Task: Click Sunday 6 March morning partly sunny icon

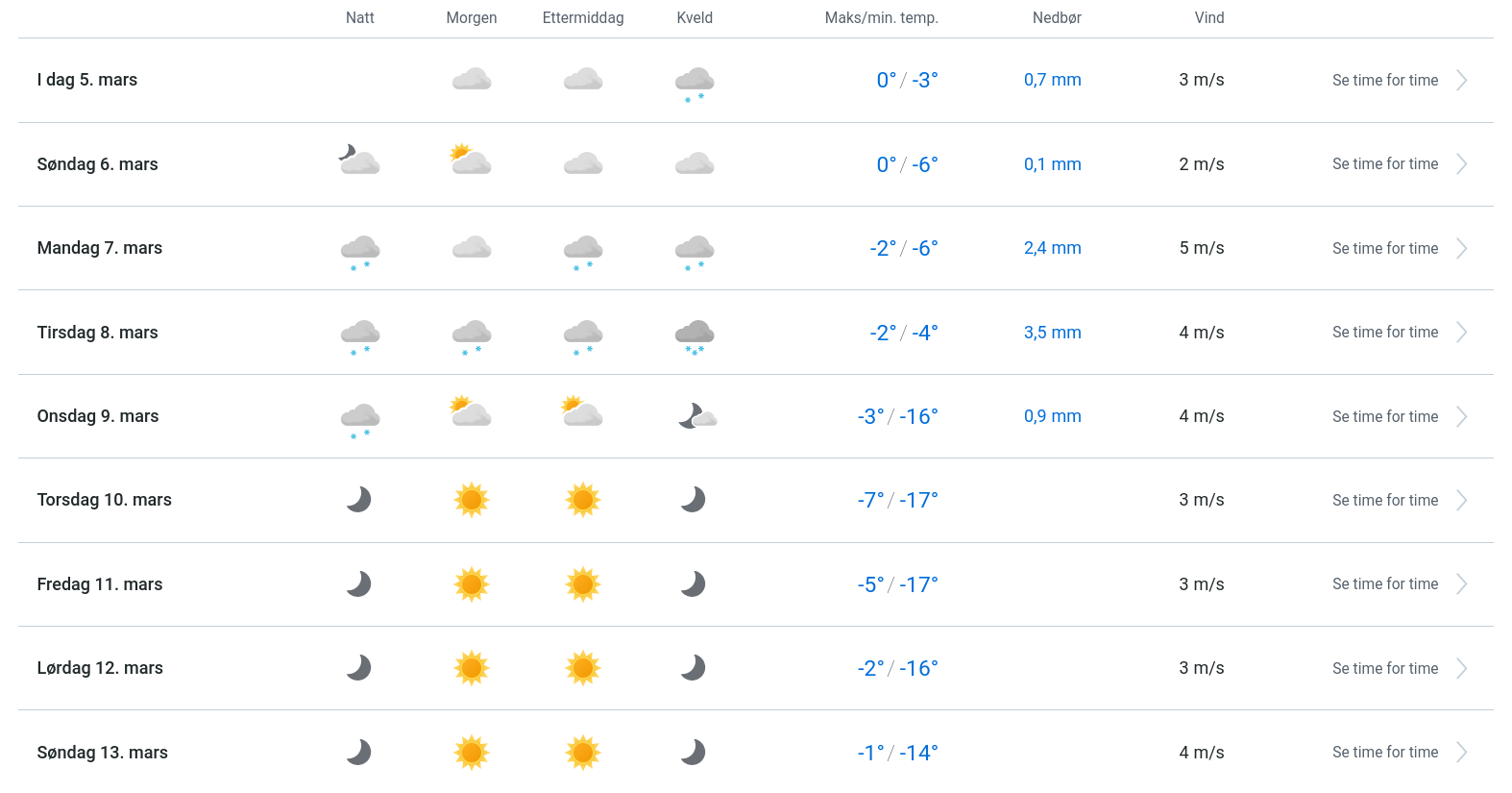Action: point(471,161)
